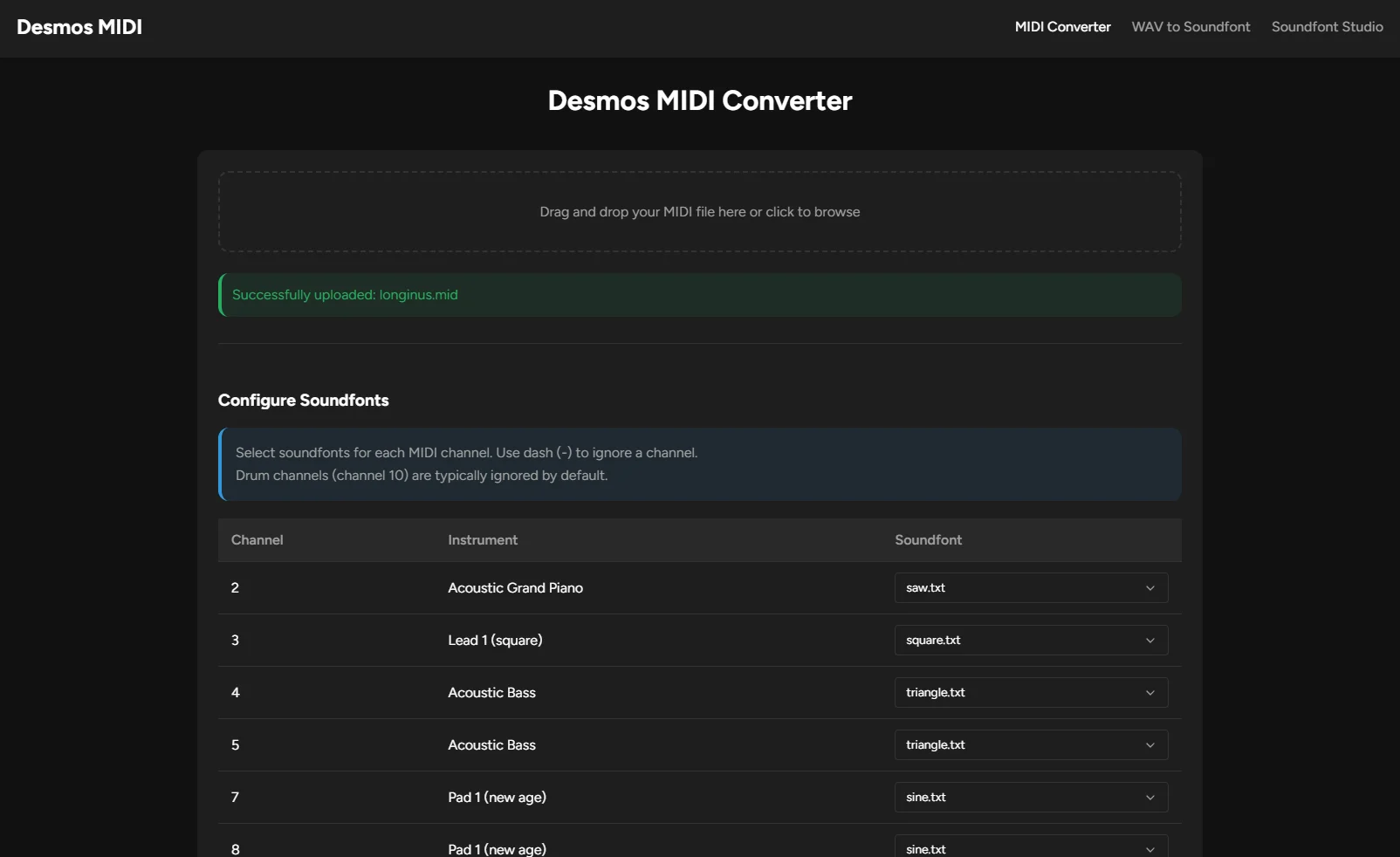
Task: Click the Configure Soundfonts heading
Action: point(303,401)
